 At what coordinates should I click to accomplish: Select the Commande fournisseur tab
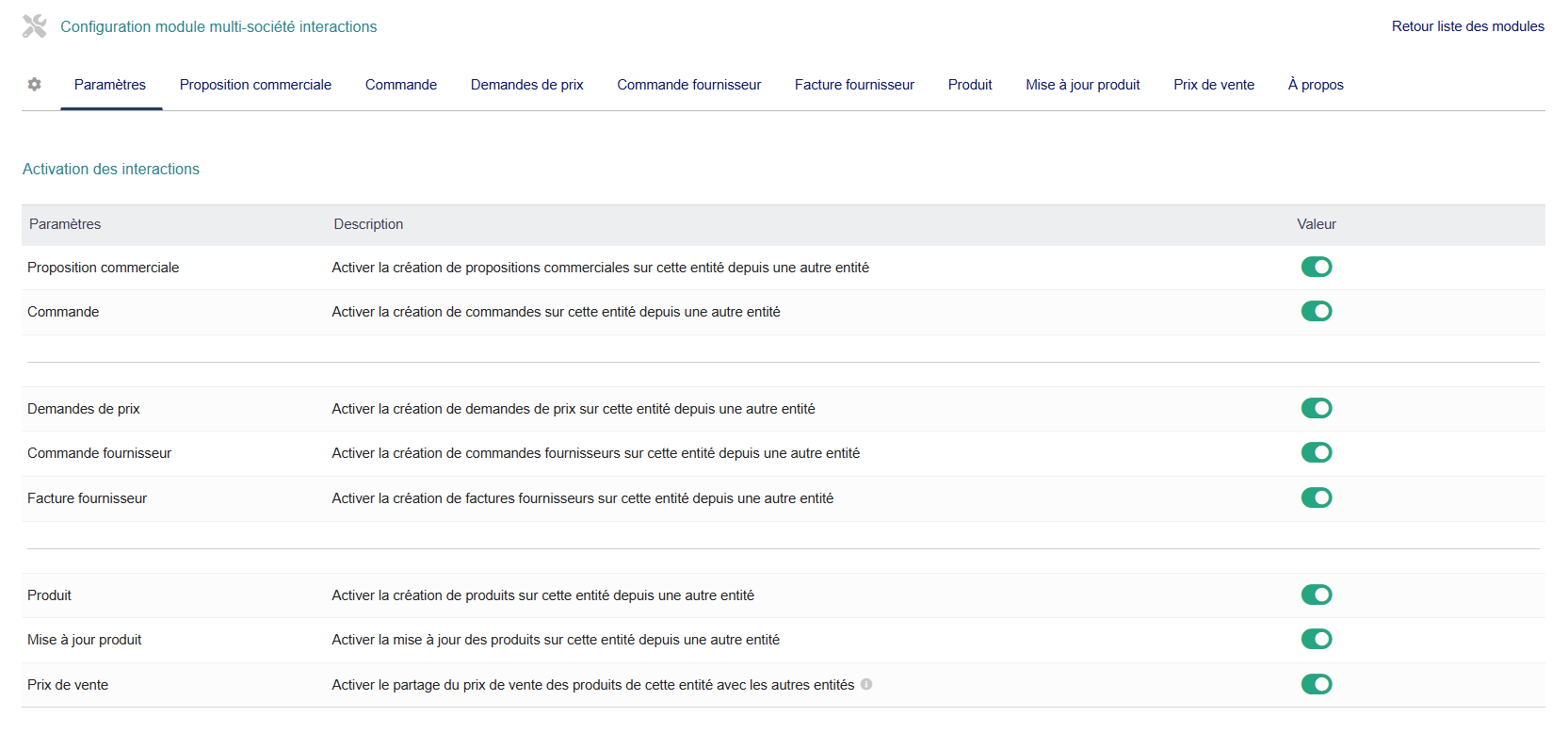tap(689, 85)
